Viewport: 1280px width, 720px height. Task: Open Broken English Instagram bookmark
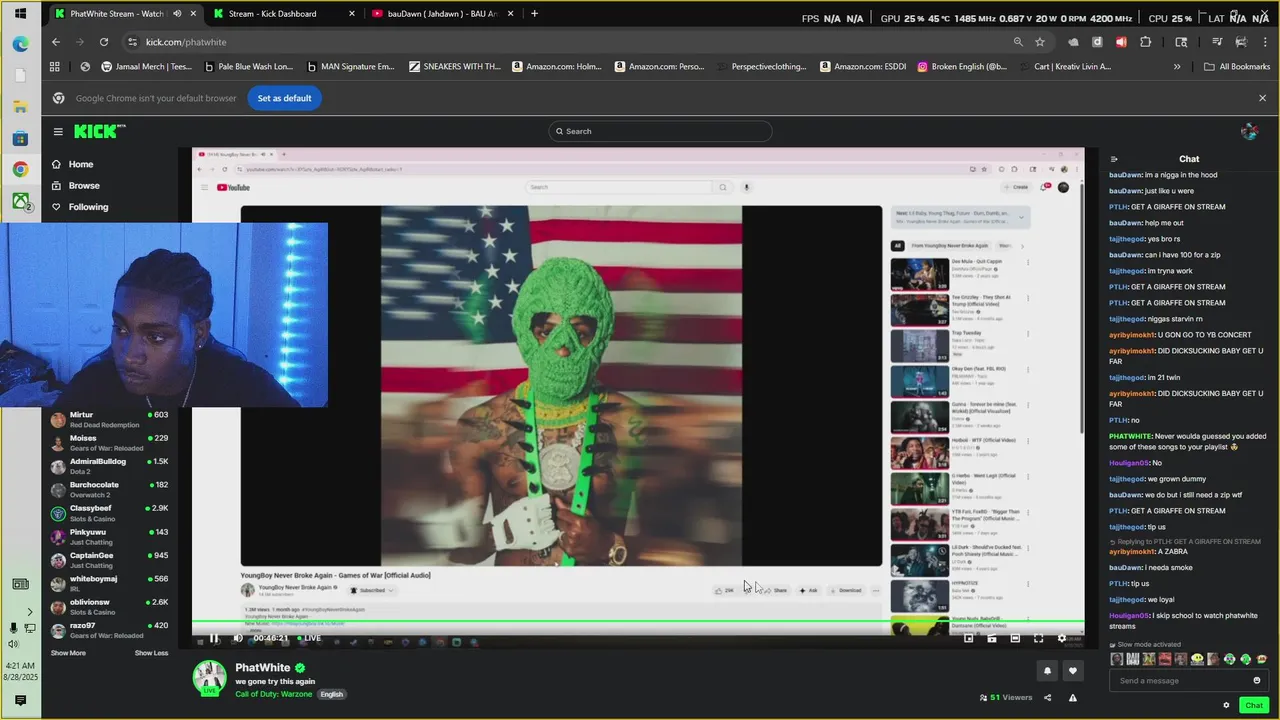pos(962,67)
